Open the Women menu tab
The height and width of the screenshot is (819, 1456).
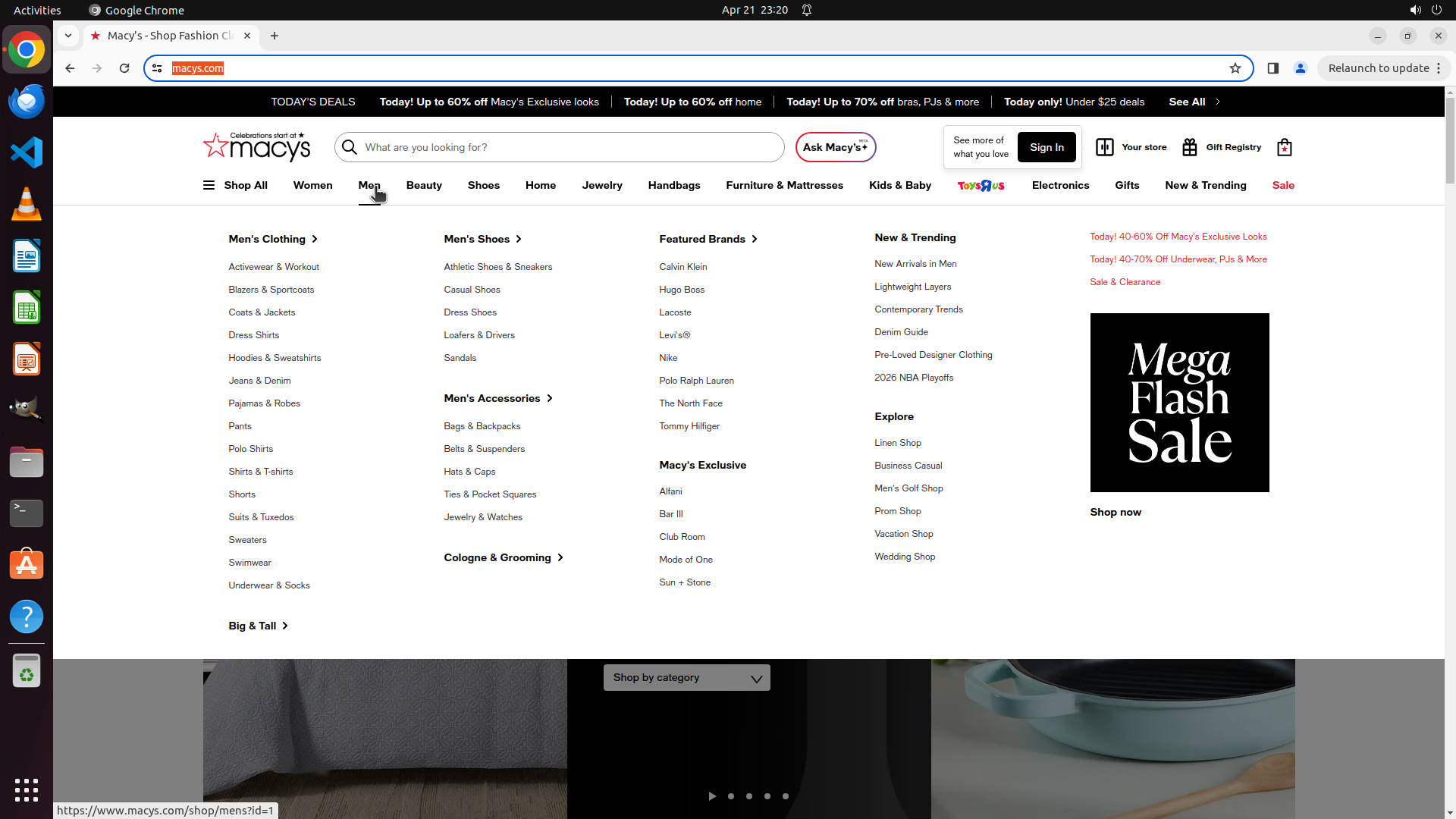click(312, 185)
